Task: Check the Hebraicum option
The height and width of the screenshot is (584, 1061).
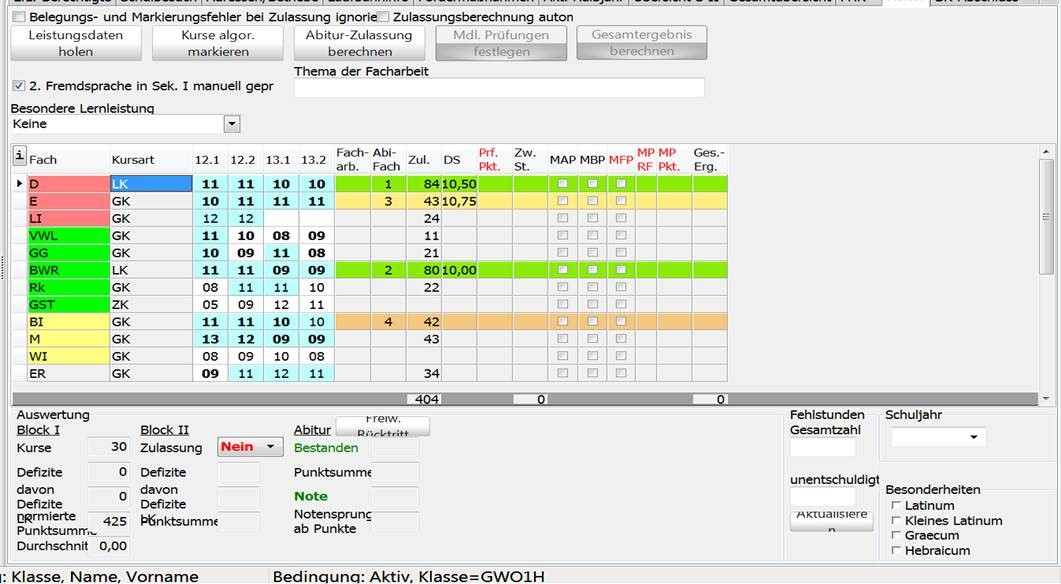Action: 896,551
